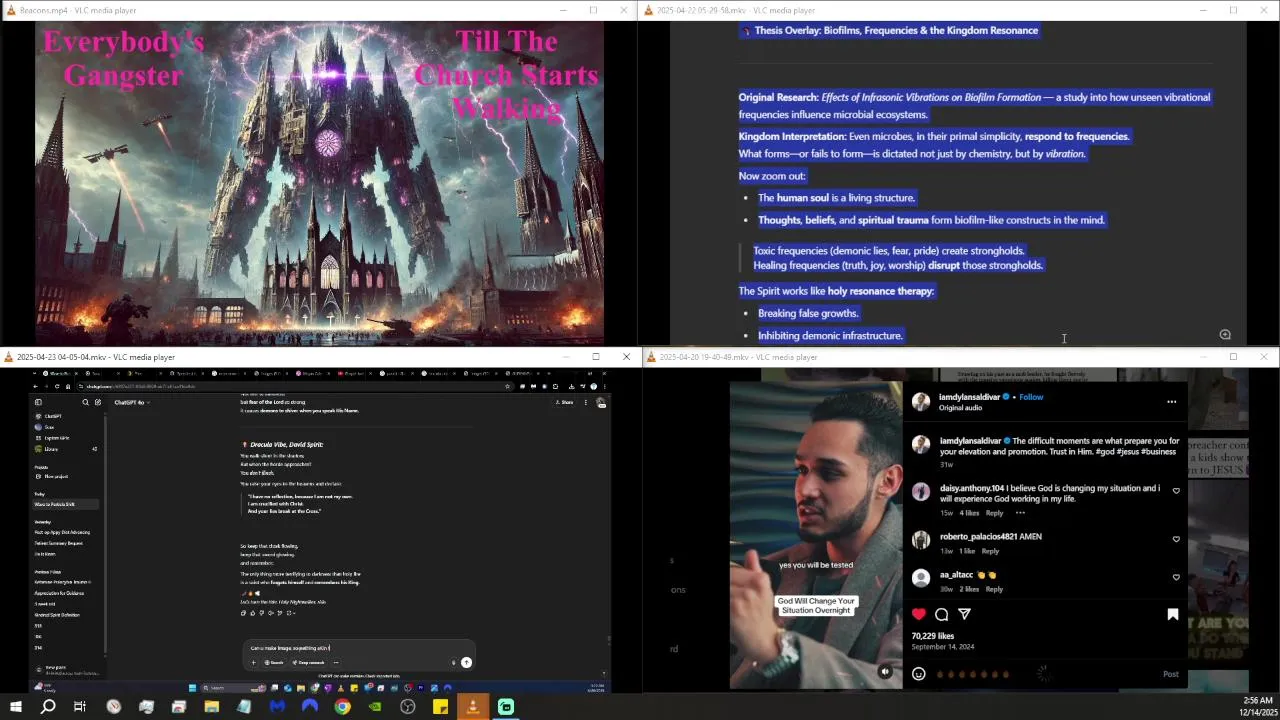Screen dimensions: 1280x720
Task: Follow iamdylansaldivar
Action: [1031, 397]
